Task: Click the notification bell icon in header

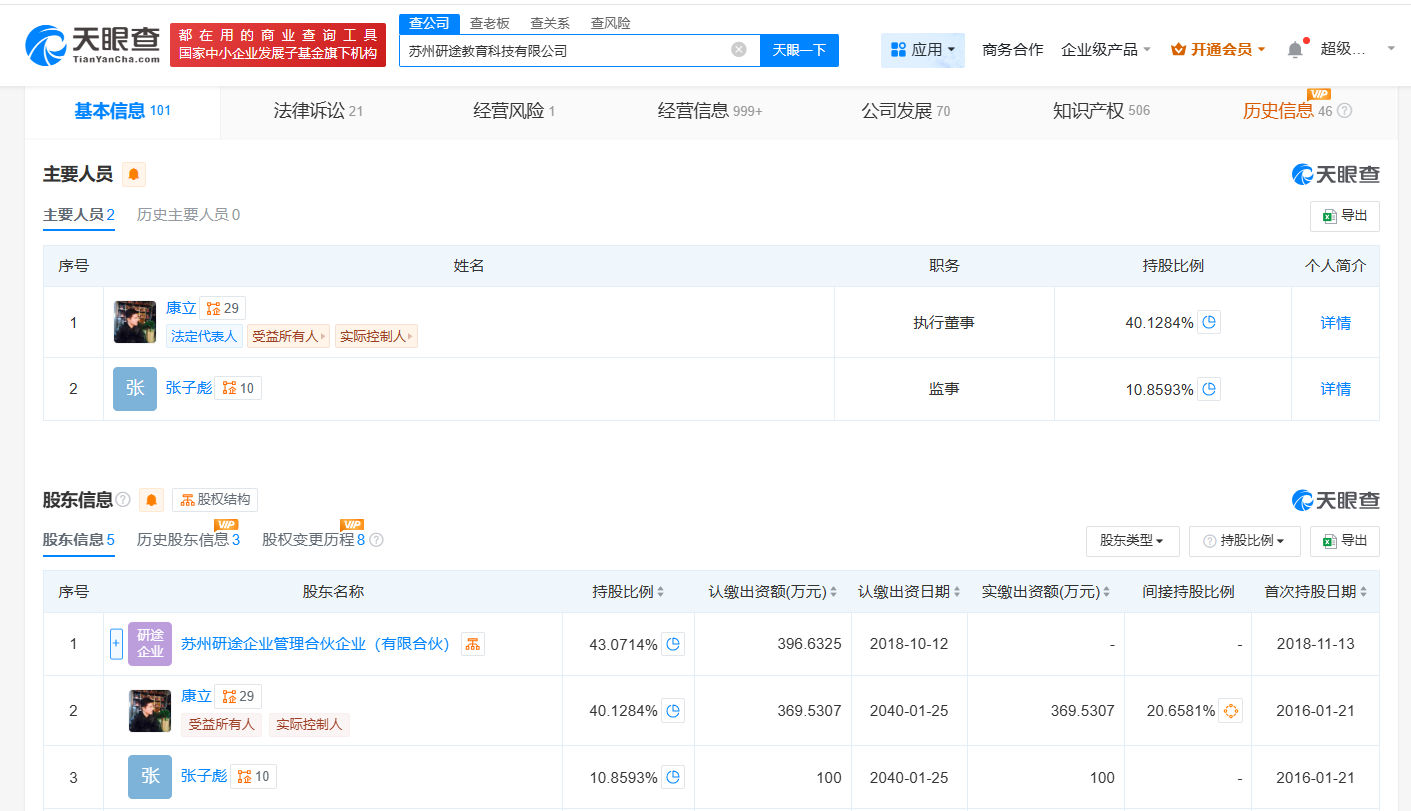Action: (1295, 49)
